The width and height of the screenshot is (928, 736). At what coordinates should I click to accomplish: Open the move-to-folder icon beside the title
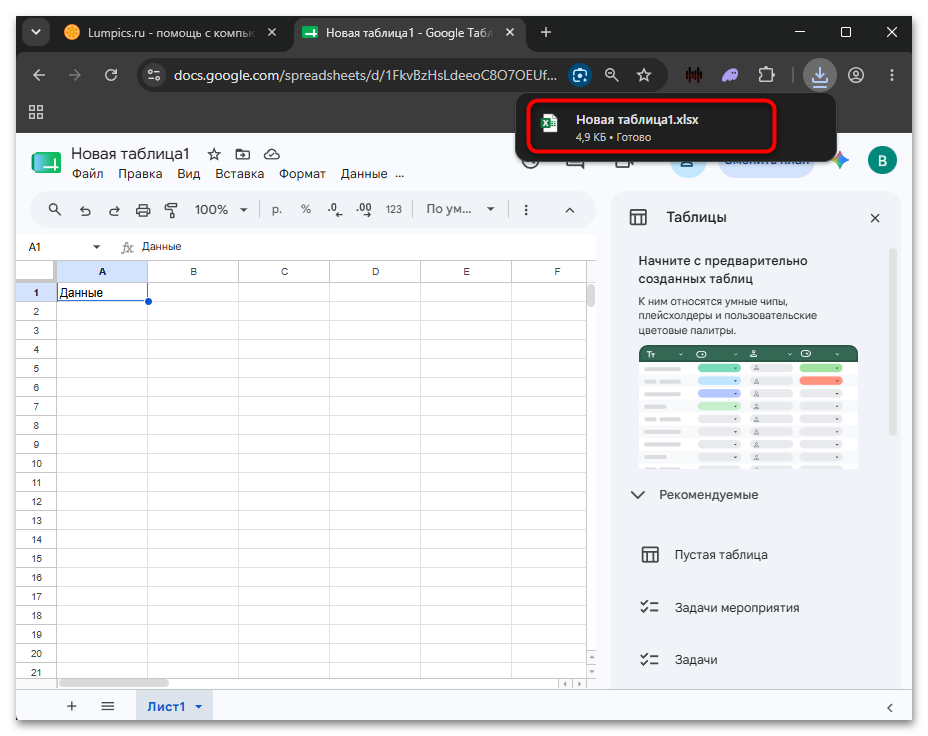coord(243,154)
